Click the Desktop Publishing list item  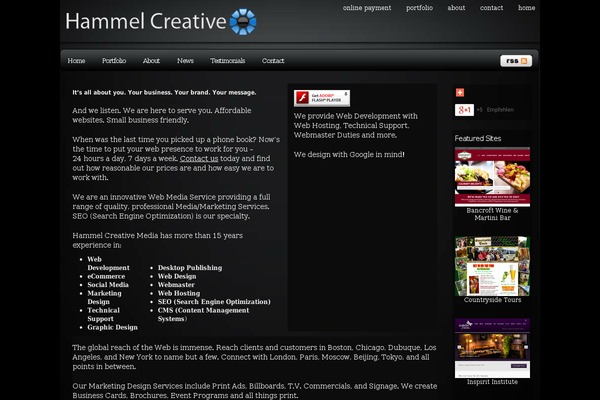coord(190,268)
